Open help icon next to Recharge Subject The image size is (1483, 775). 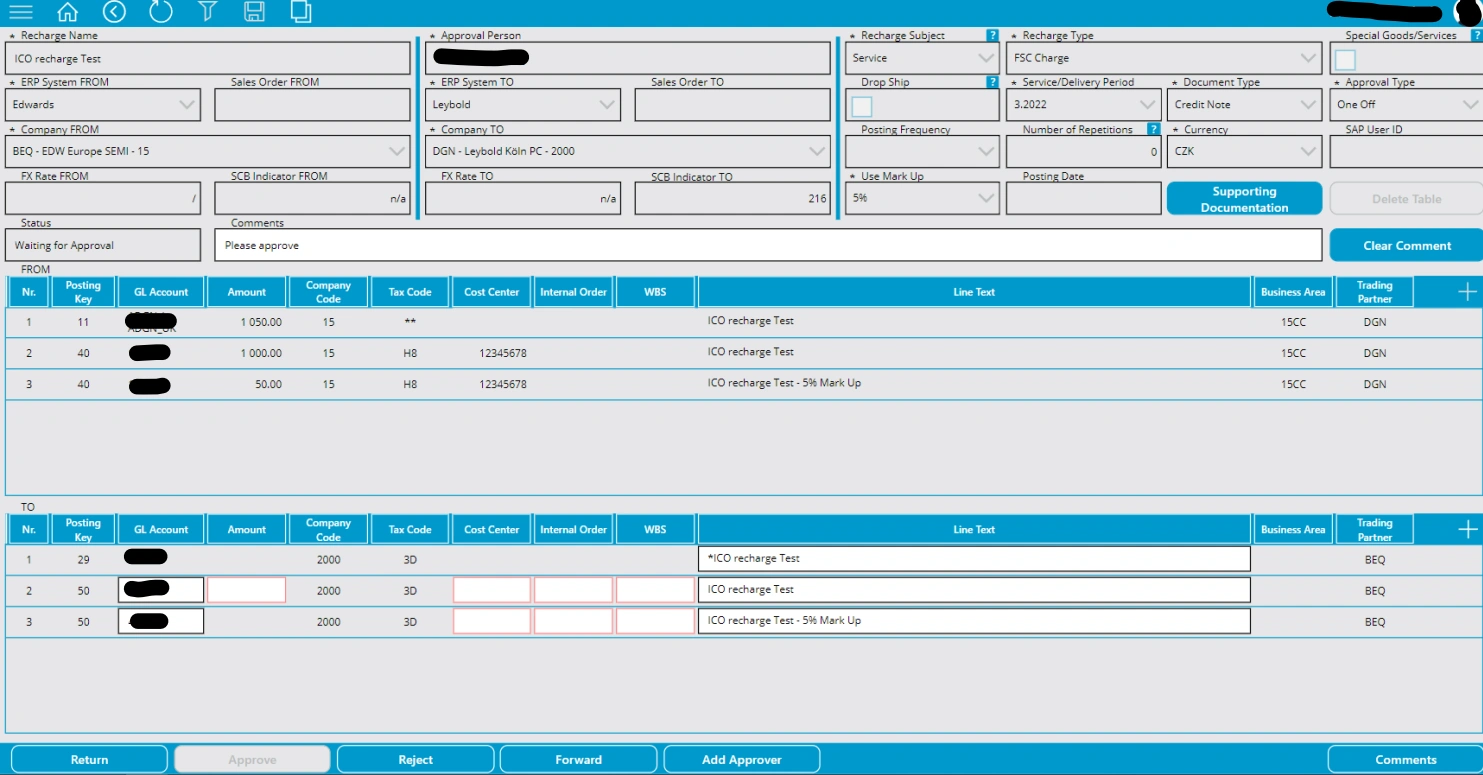tap(992, 35)
